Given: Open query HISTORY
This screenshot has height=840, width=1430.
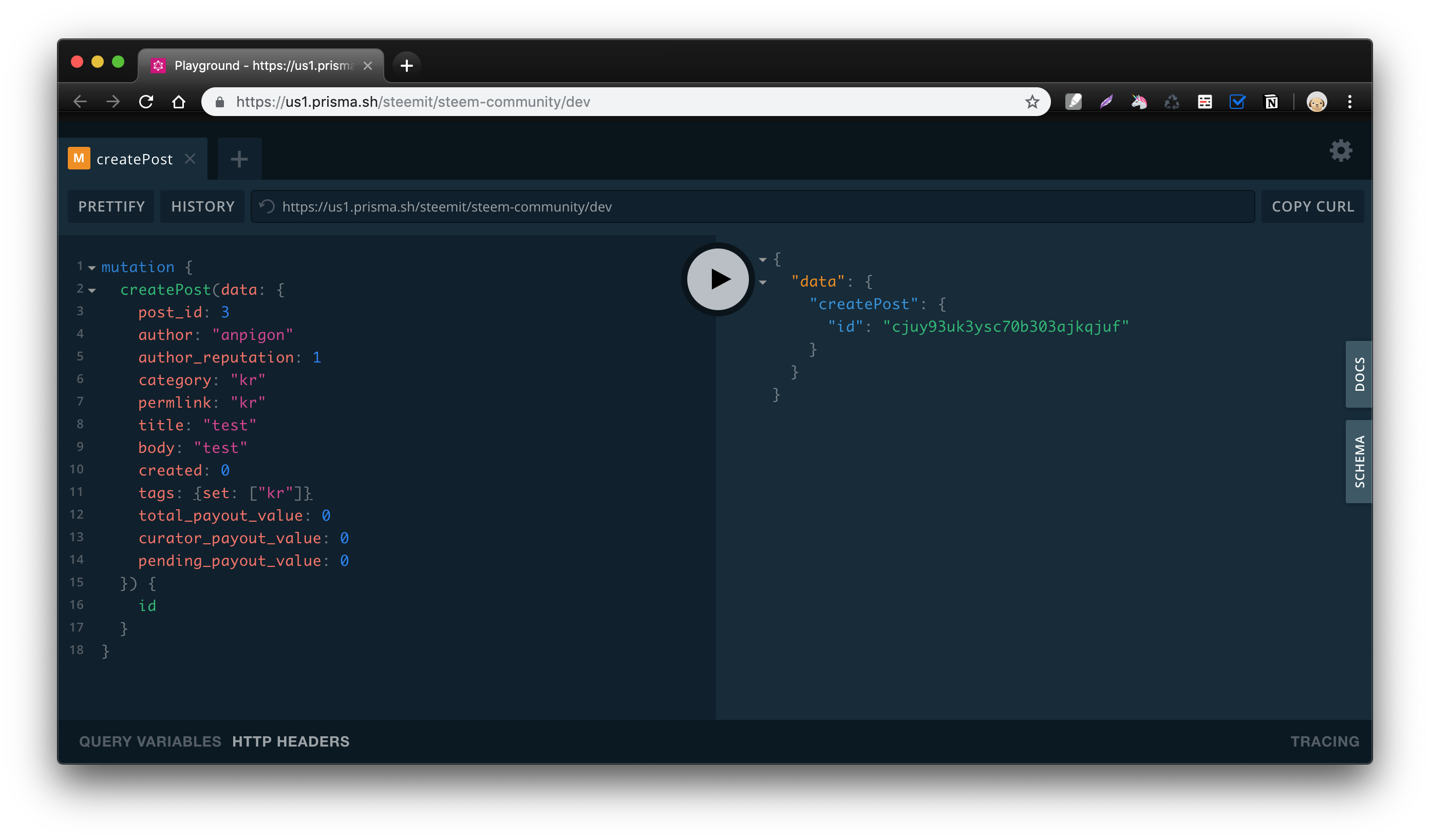Looking at the screenshot, I should click(202, 206).
